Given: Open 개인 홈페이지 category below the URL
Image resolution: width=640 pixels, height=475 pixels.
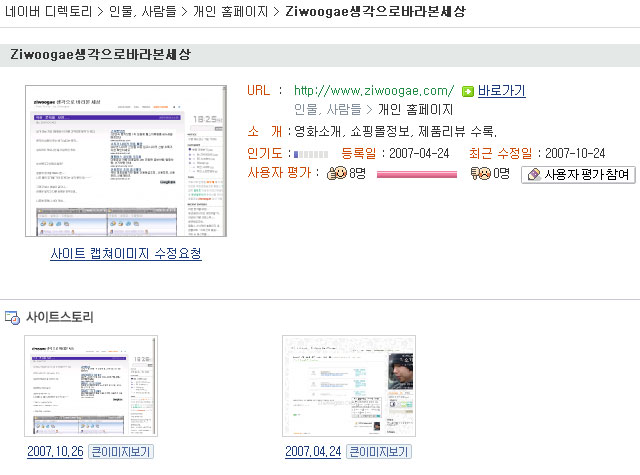Looking at the screenshot, I should click(x=416, y=109).
